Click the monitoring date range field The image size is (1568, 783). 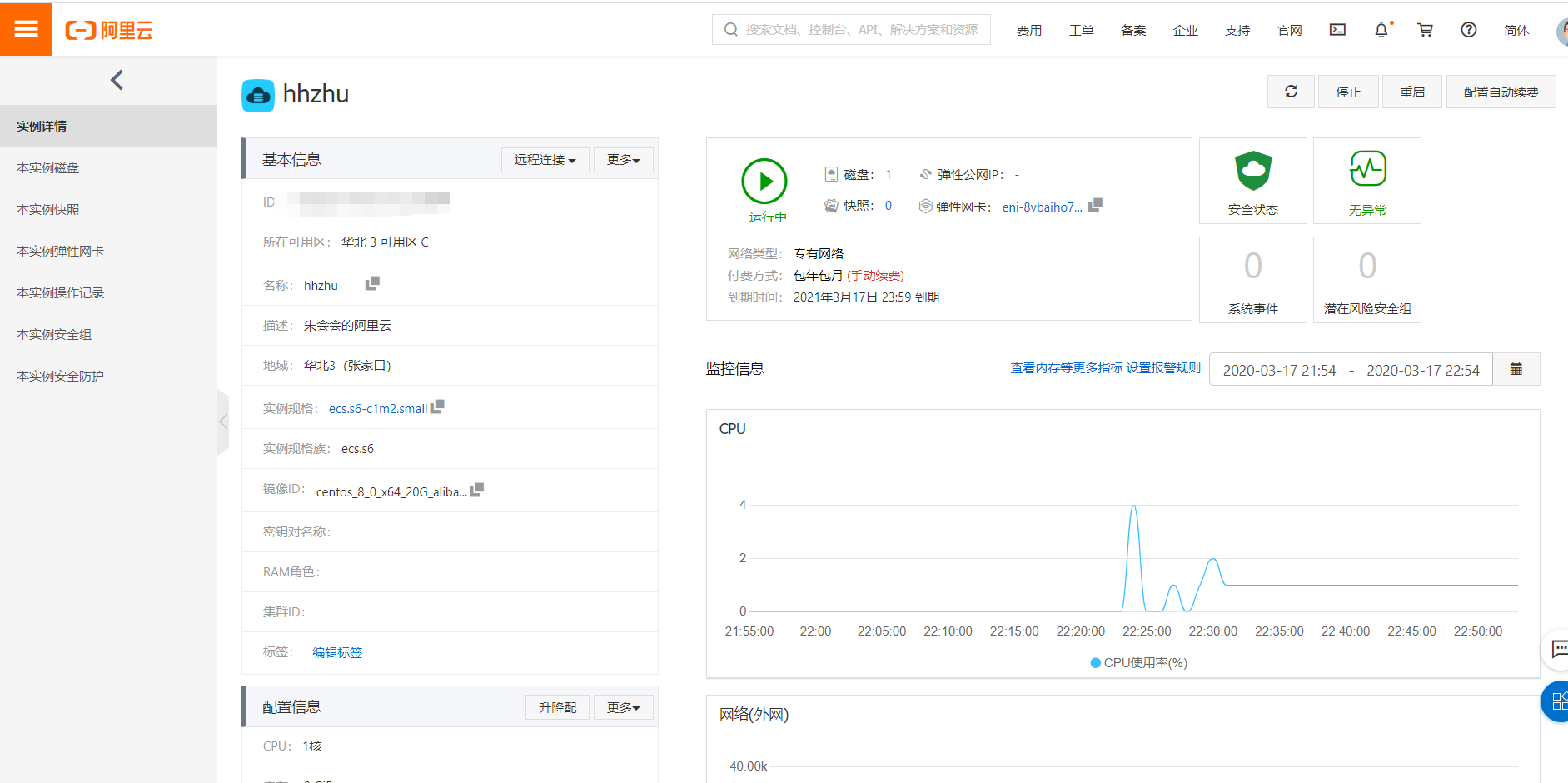coord(1351,369)
